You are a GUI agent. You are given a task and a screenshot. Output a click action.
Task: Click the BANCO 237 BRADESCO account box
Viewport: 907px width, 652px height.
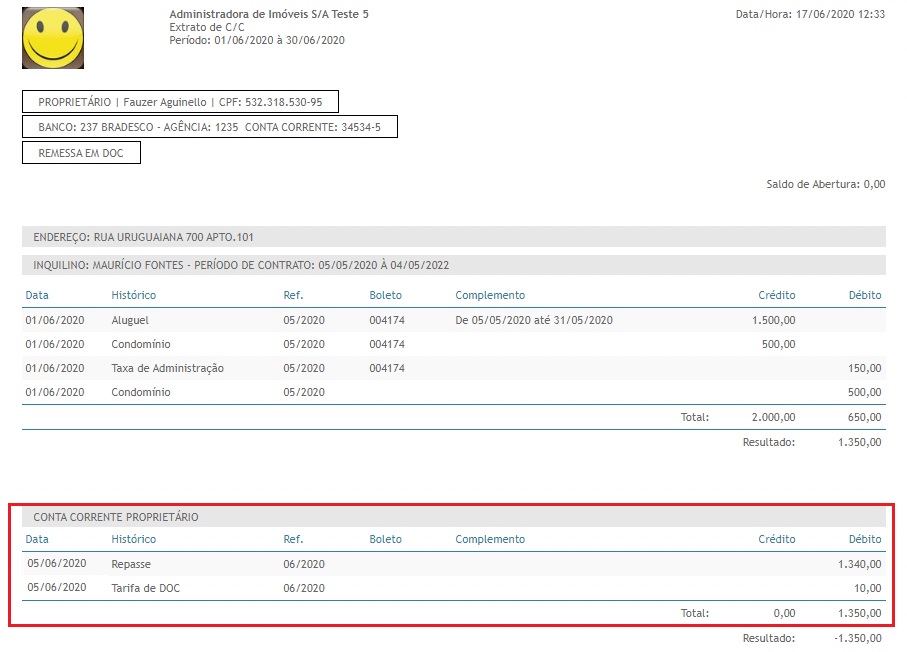click(x=209, y=127)
